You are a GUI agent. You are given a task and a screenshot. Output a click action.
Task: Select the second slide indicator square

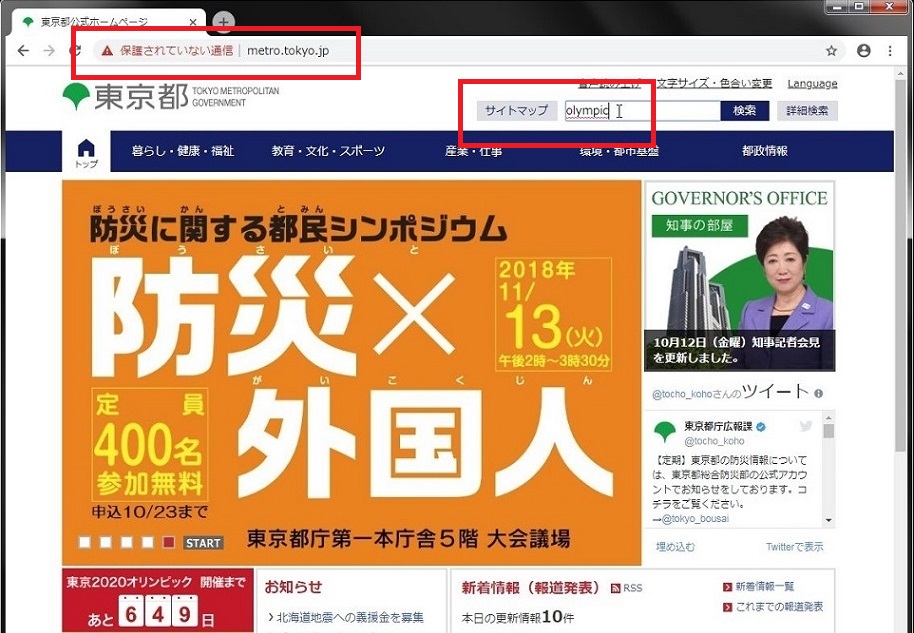pyautogui.click(x=106, y=543)
